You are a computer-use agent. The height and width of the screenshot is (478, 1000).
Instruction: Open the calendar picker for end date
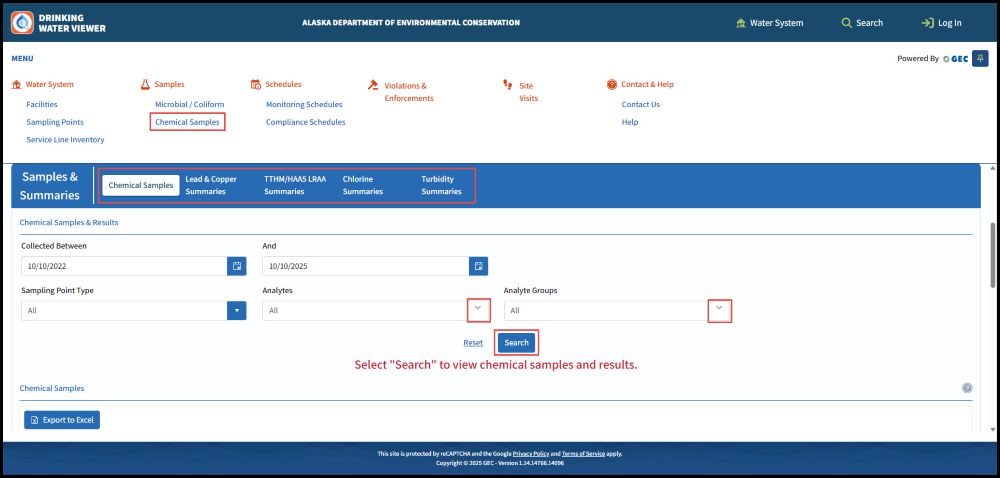click(479, 266)
